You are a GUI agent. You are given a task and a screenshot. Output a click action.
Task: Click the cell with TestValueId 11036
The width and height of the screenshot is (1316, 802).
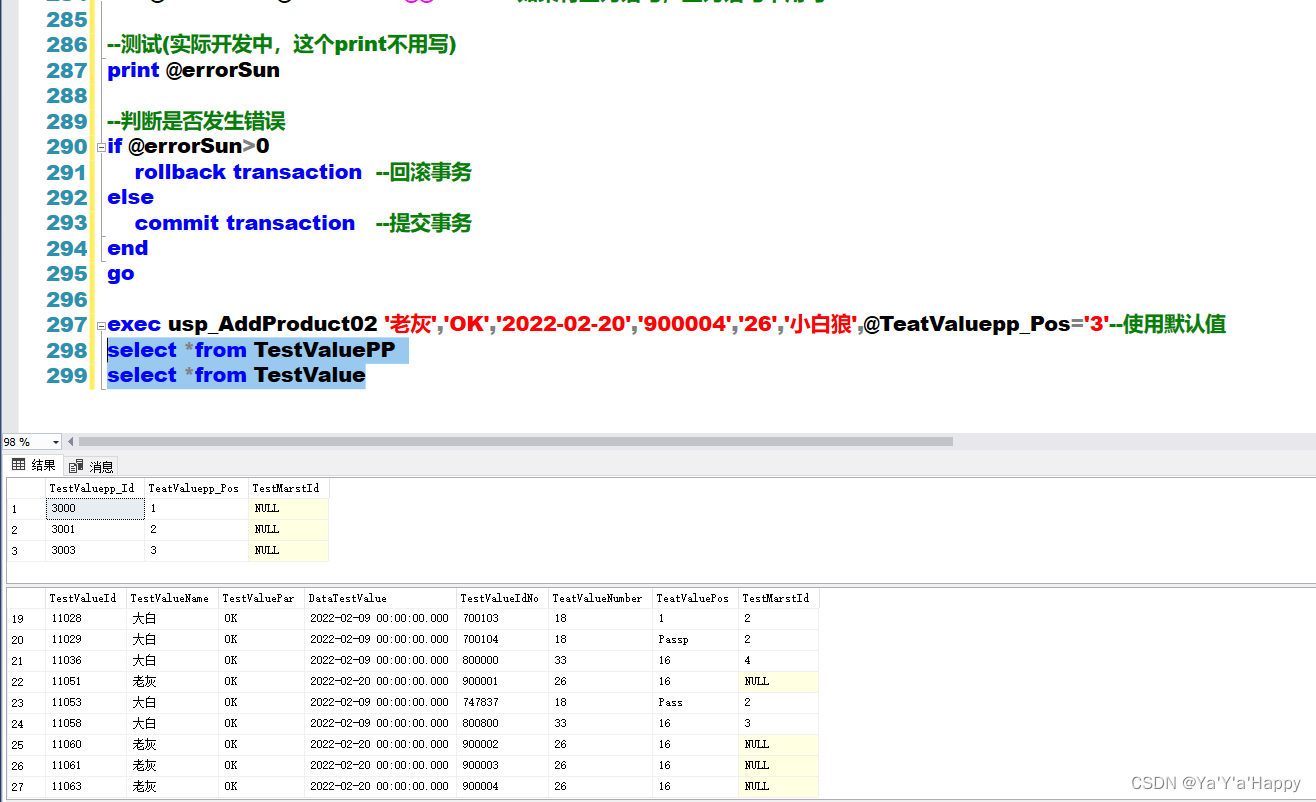[85, 660]
